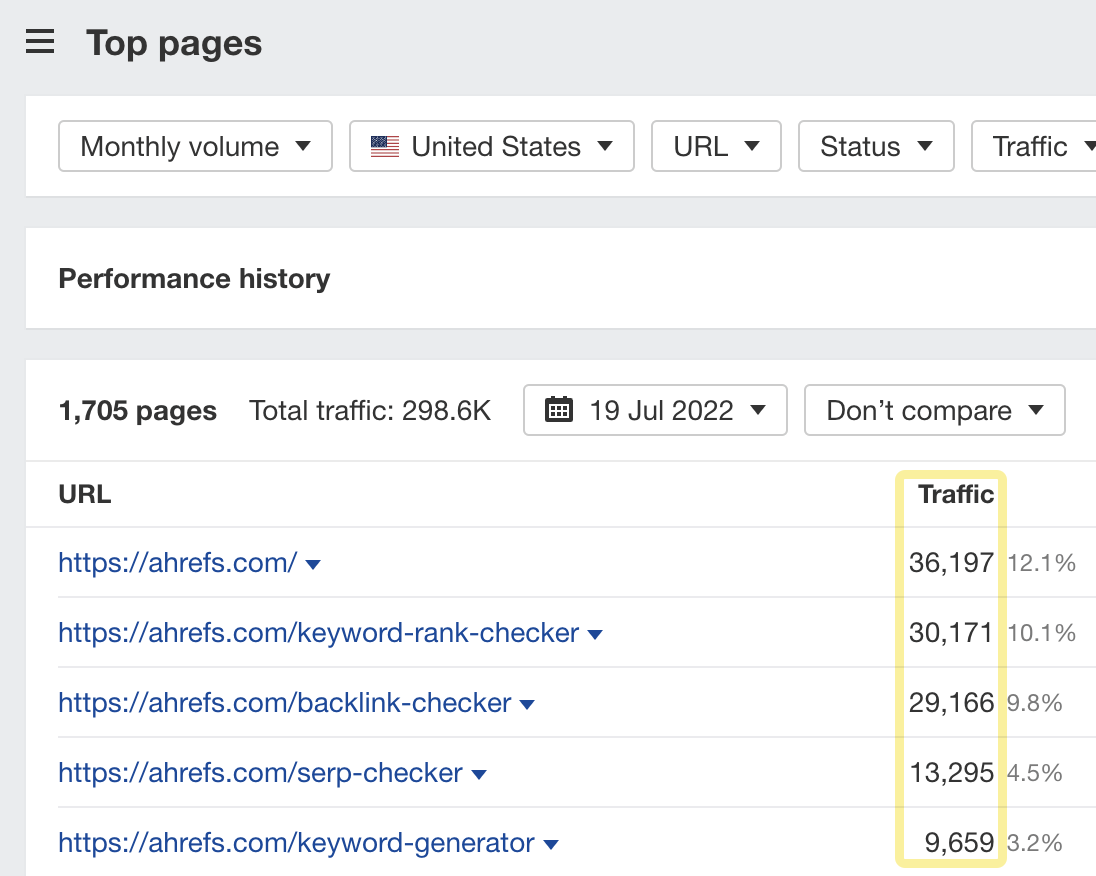Click Total traffic: 298.6K text
Screen dimensions: 1096x876
(370, 410)
